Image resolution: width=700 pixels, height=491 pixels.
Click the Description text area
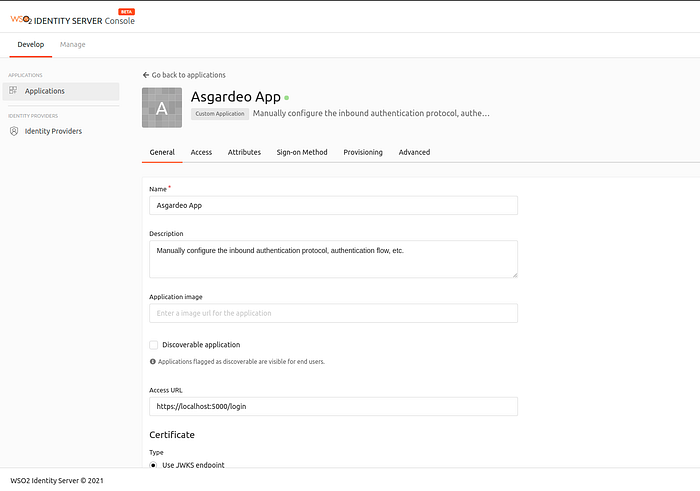333,259
